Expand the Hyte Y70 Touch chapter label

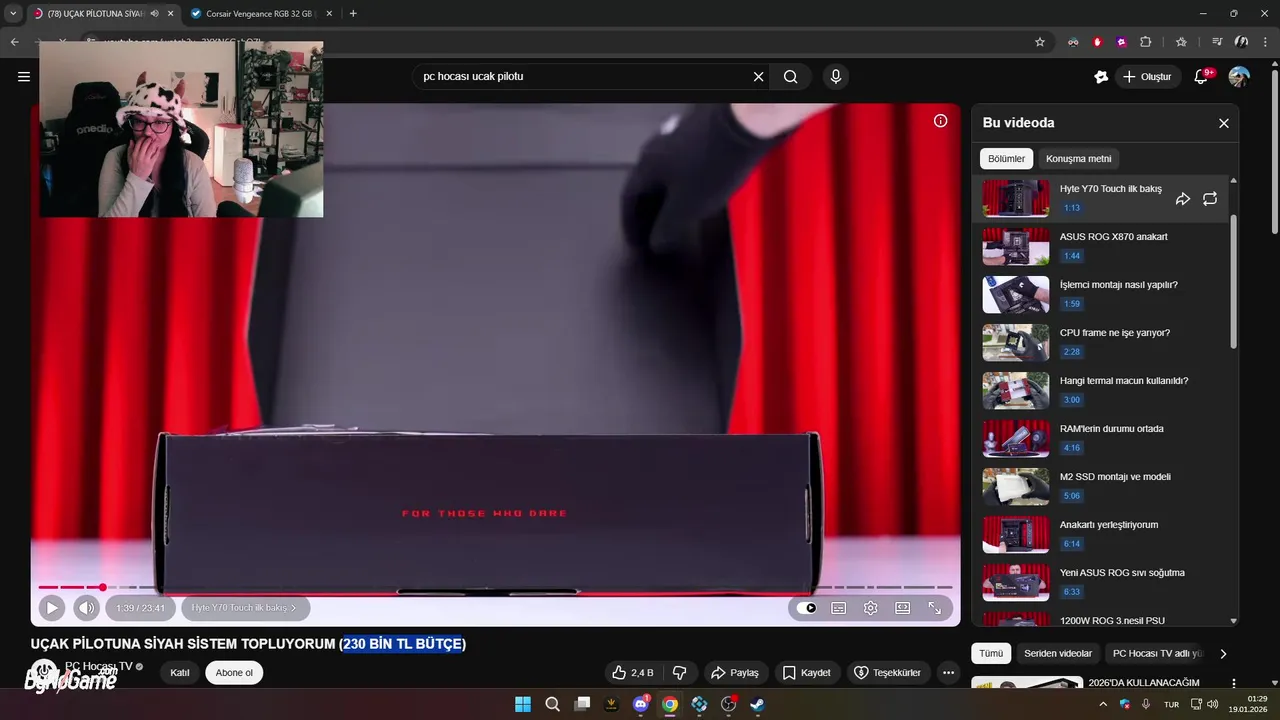(245, 608)
